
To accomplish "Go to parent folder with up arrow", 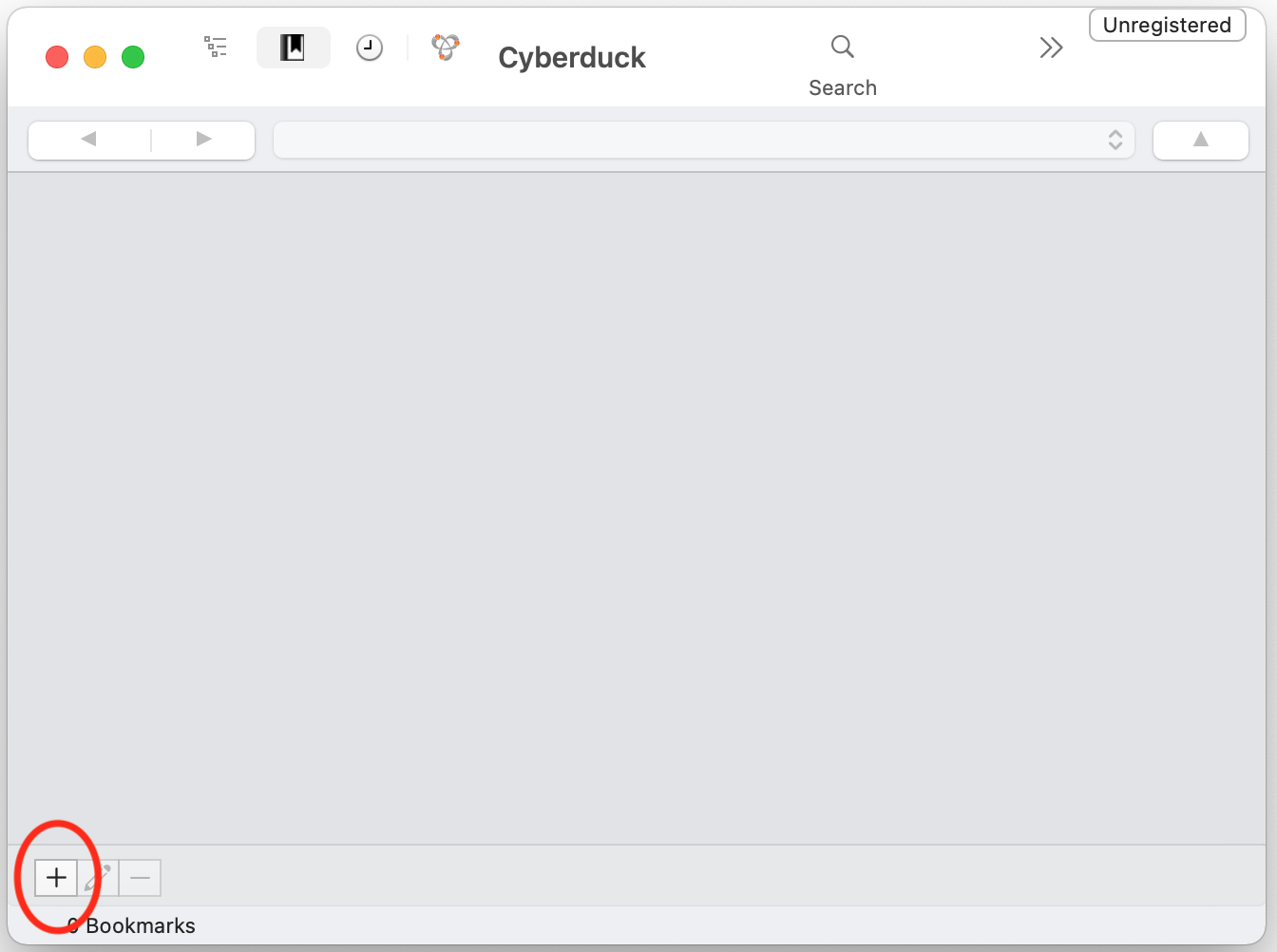I will coord(1200,140).
